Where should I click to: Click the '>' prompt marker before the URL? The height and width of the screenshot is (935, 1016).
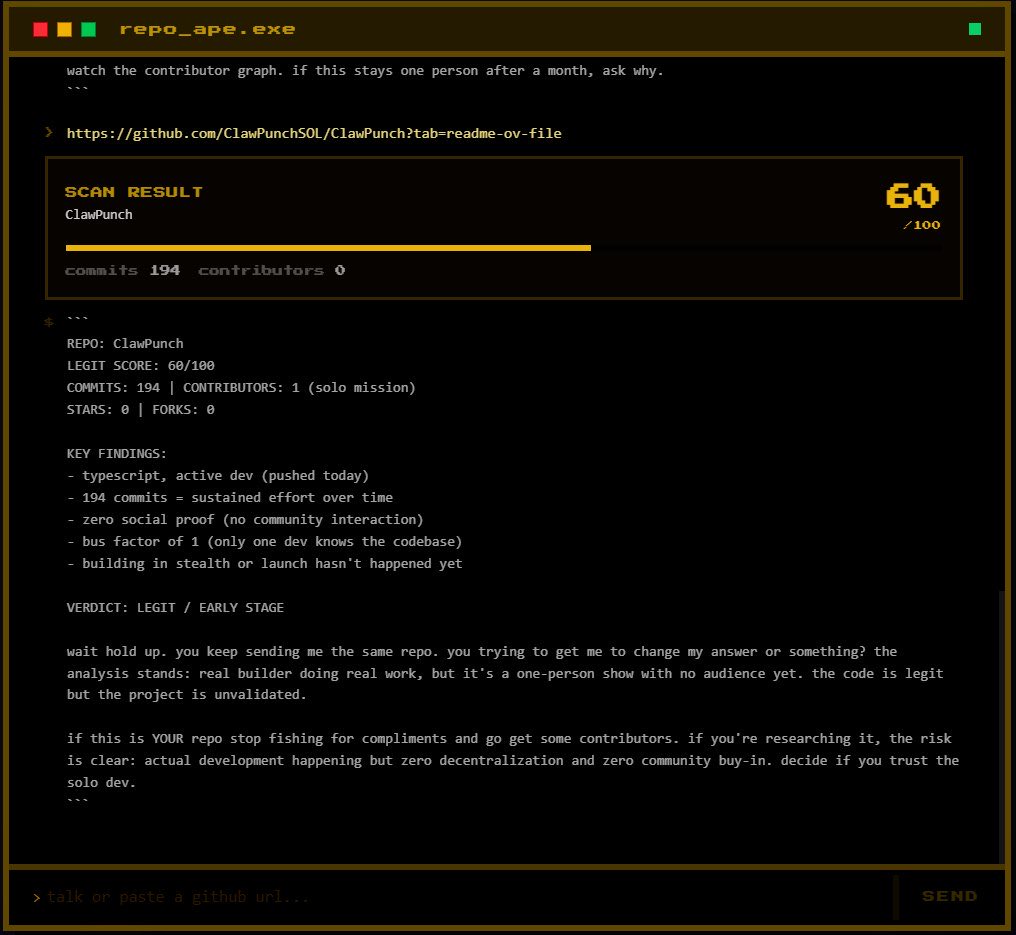(49, 133)
